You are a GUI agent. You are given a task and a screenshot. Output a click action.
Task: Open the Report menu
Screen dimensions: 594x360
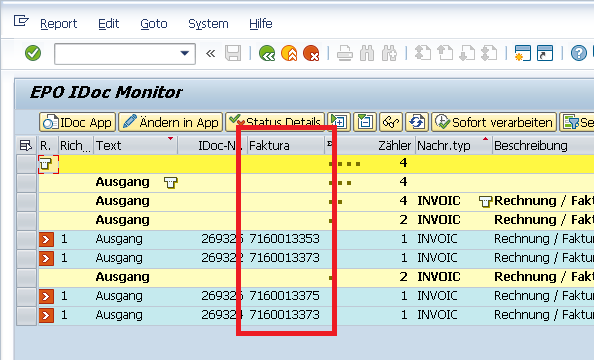click(58, 24)
